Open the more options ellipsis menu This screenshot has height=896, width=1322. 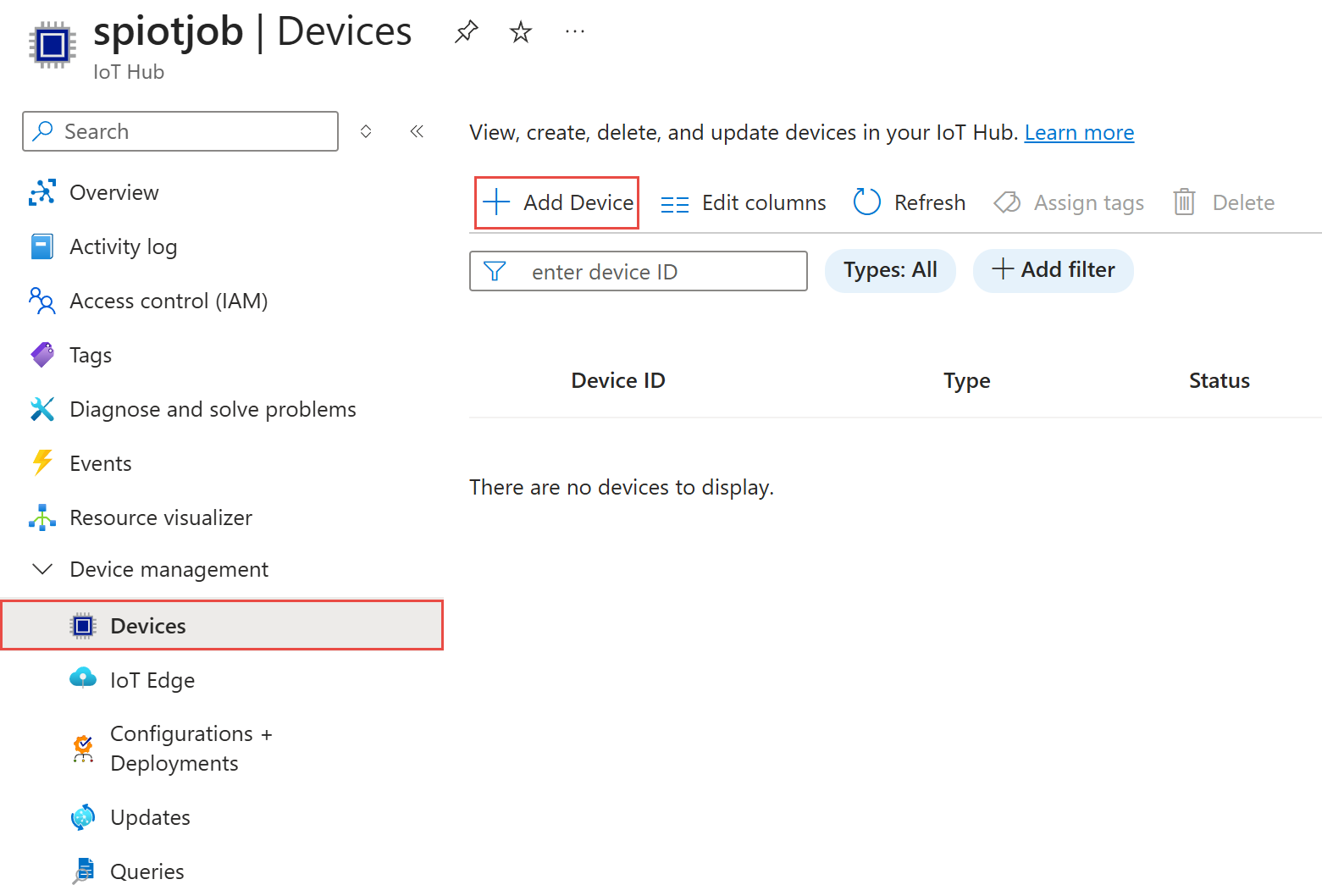pos(574,32)
